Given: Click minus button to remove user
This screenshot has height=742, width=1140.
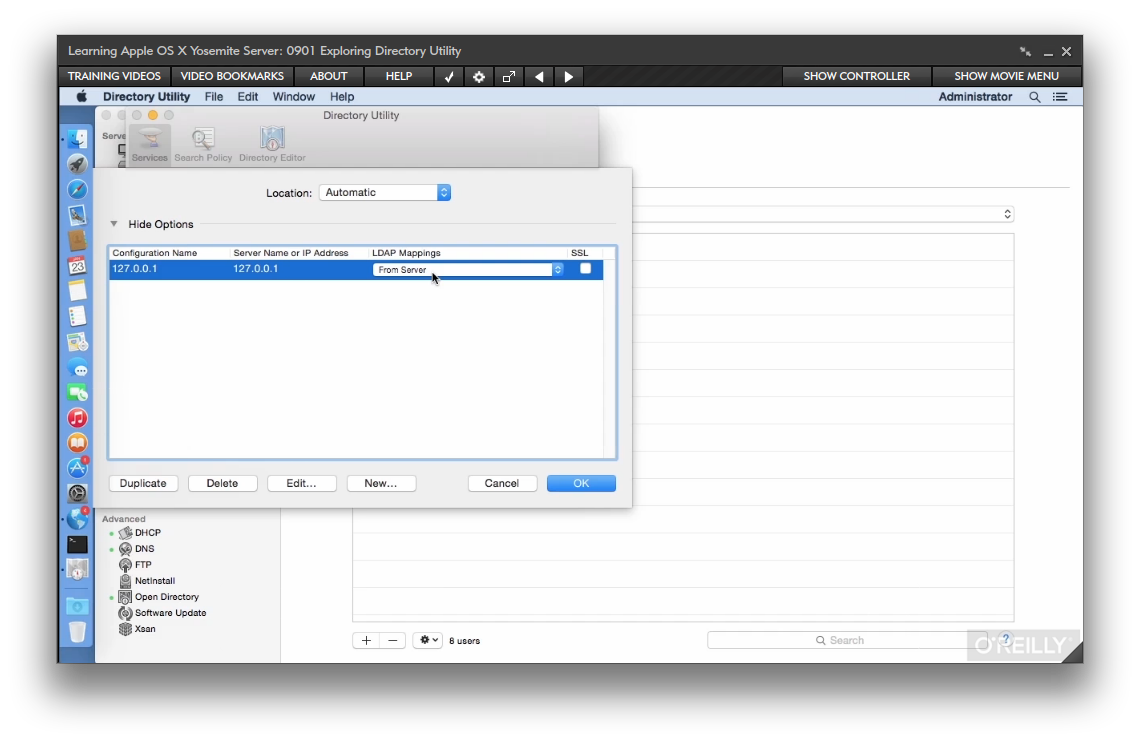Looking at the screenshot, I should click(393, 640).
